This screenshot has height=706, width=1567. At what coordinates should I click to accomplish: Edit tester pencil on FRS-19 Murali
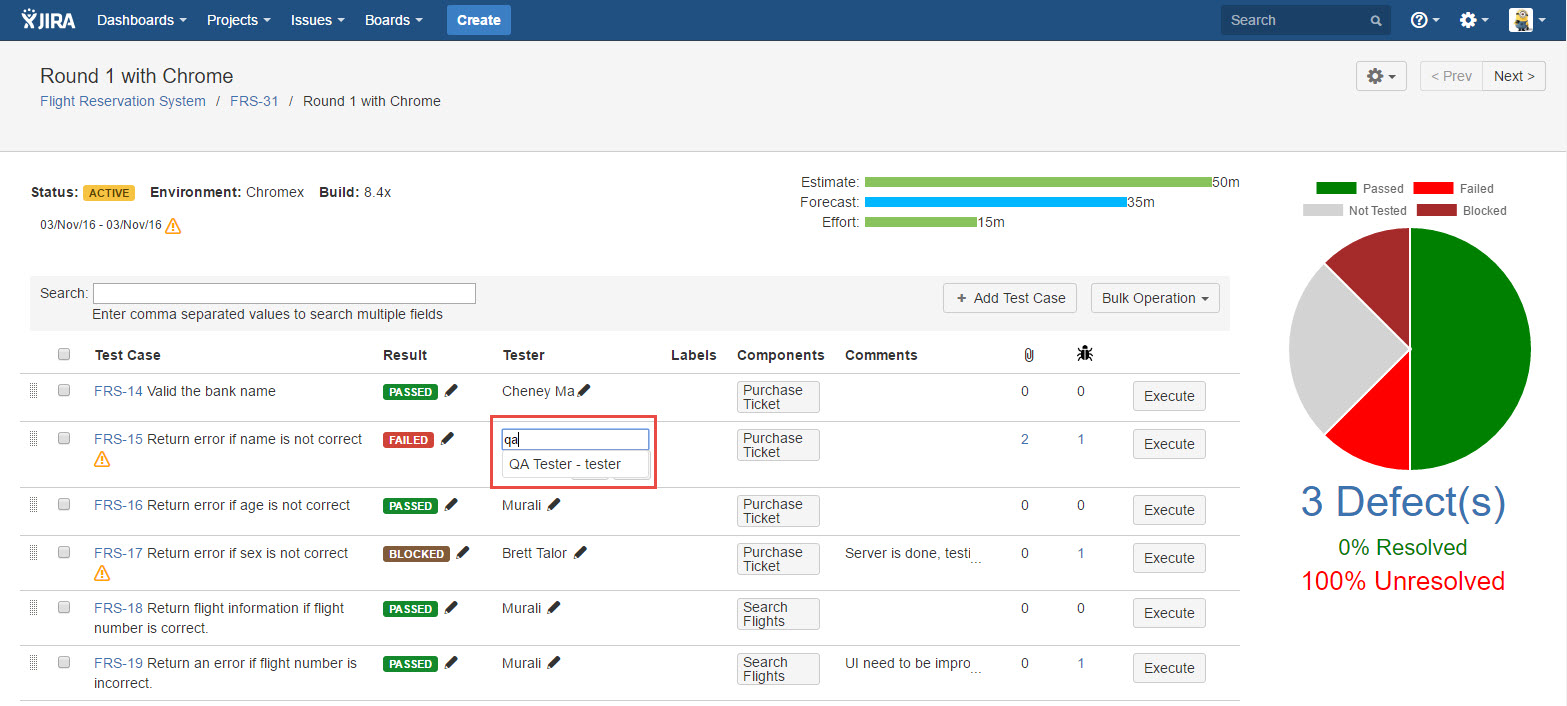click(554, 663)
